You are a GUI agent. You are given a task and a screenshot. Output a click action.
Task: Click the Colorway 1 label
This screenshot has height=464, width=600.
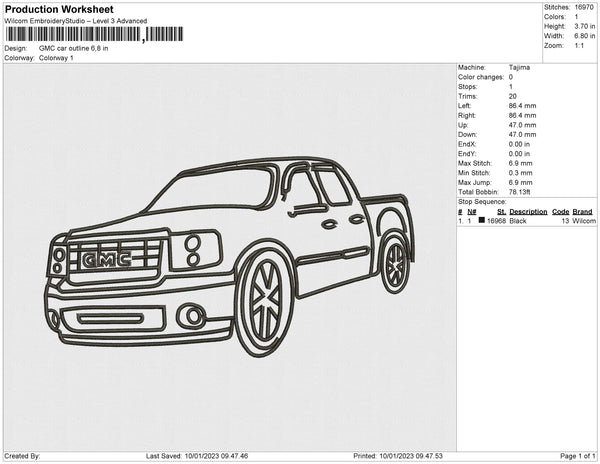(x=56, y=58)
